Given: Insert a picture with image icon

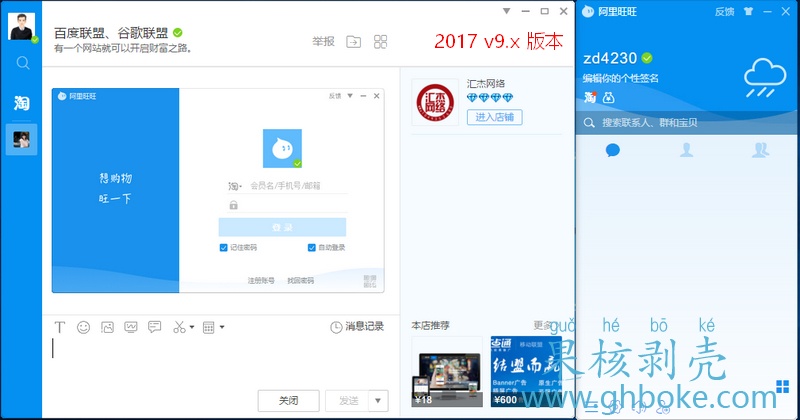Looking at the screenshot, I should pyautogui.click(x=107, y=327).
